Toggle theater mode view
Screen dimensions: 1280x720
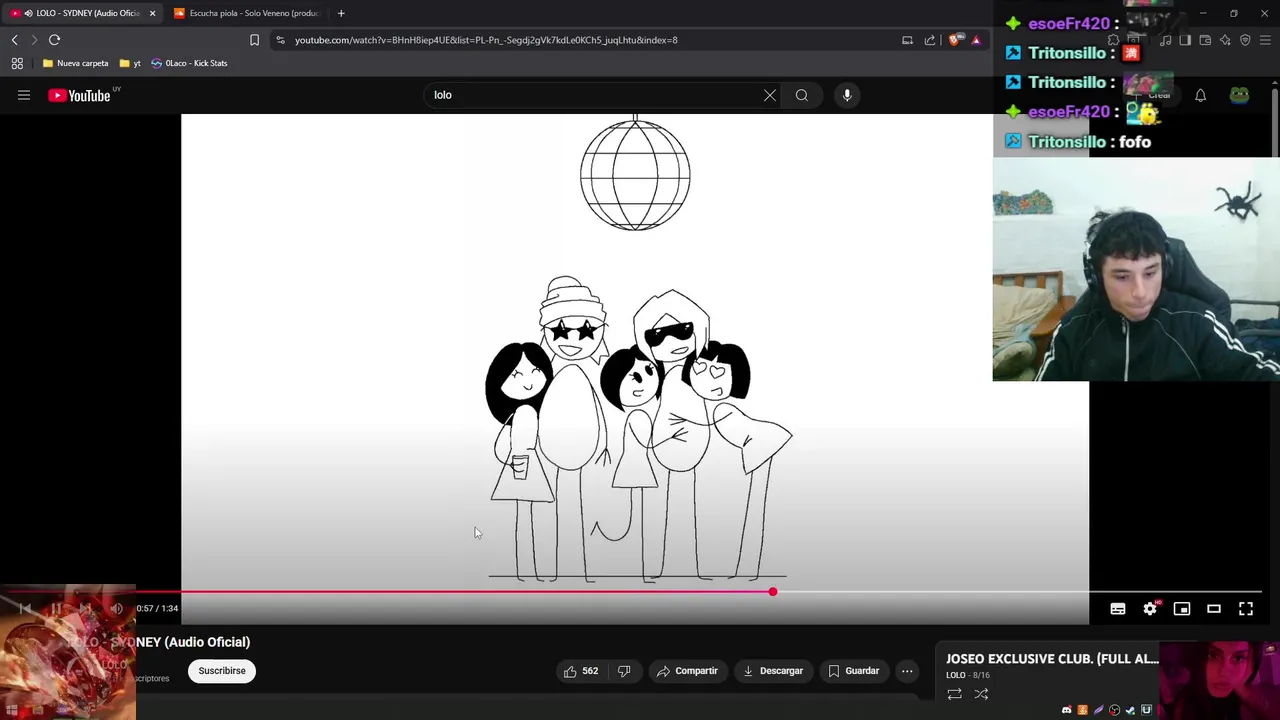point(1214,608)
